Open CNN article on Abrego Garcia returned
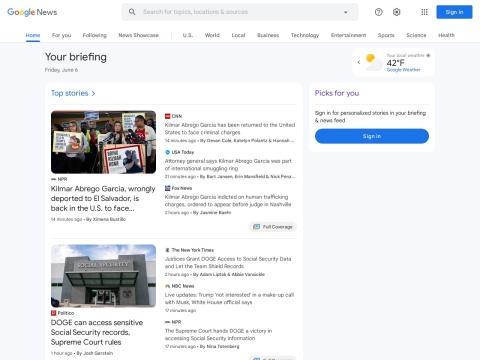 coord(230,128)
